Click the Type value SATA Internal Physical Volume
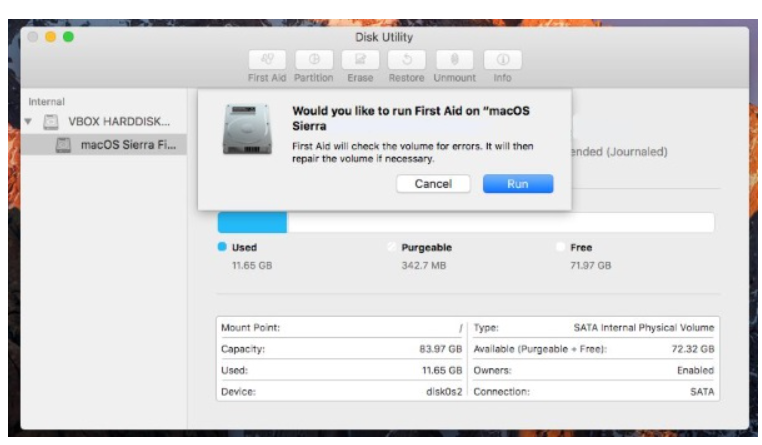 (644, 327)
